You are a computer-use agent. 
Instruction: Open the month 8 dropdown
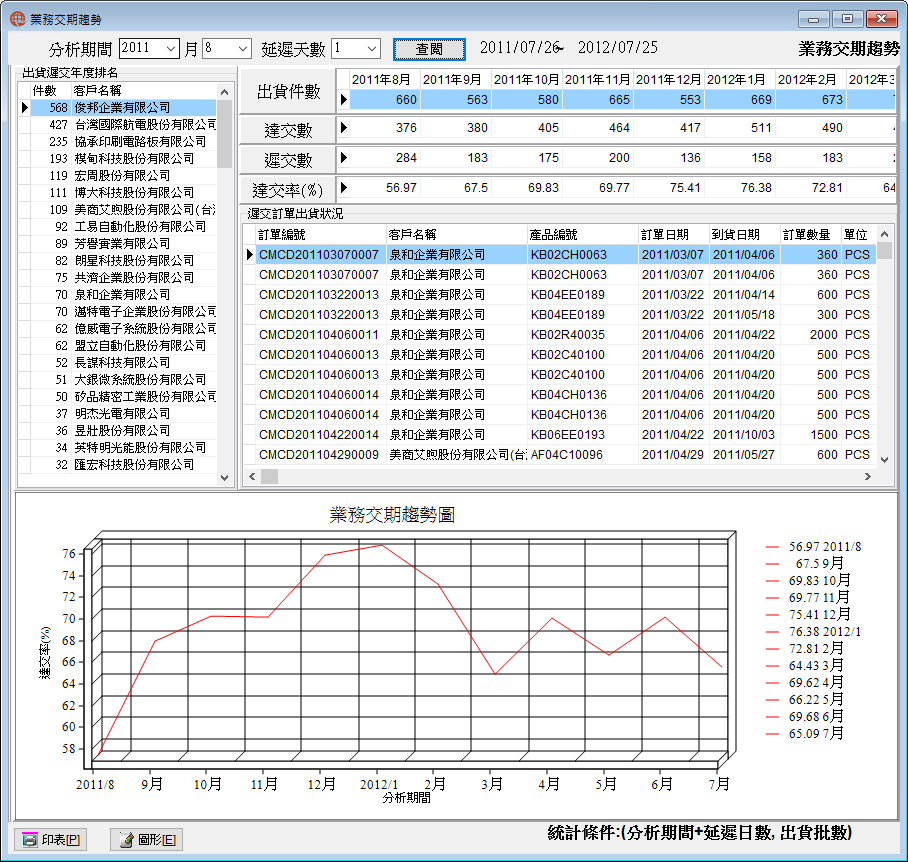(243, 49)
